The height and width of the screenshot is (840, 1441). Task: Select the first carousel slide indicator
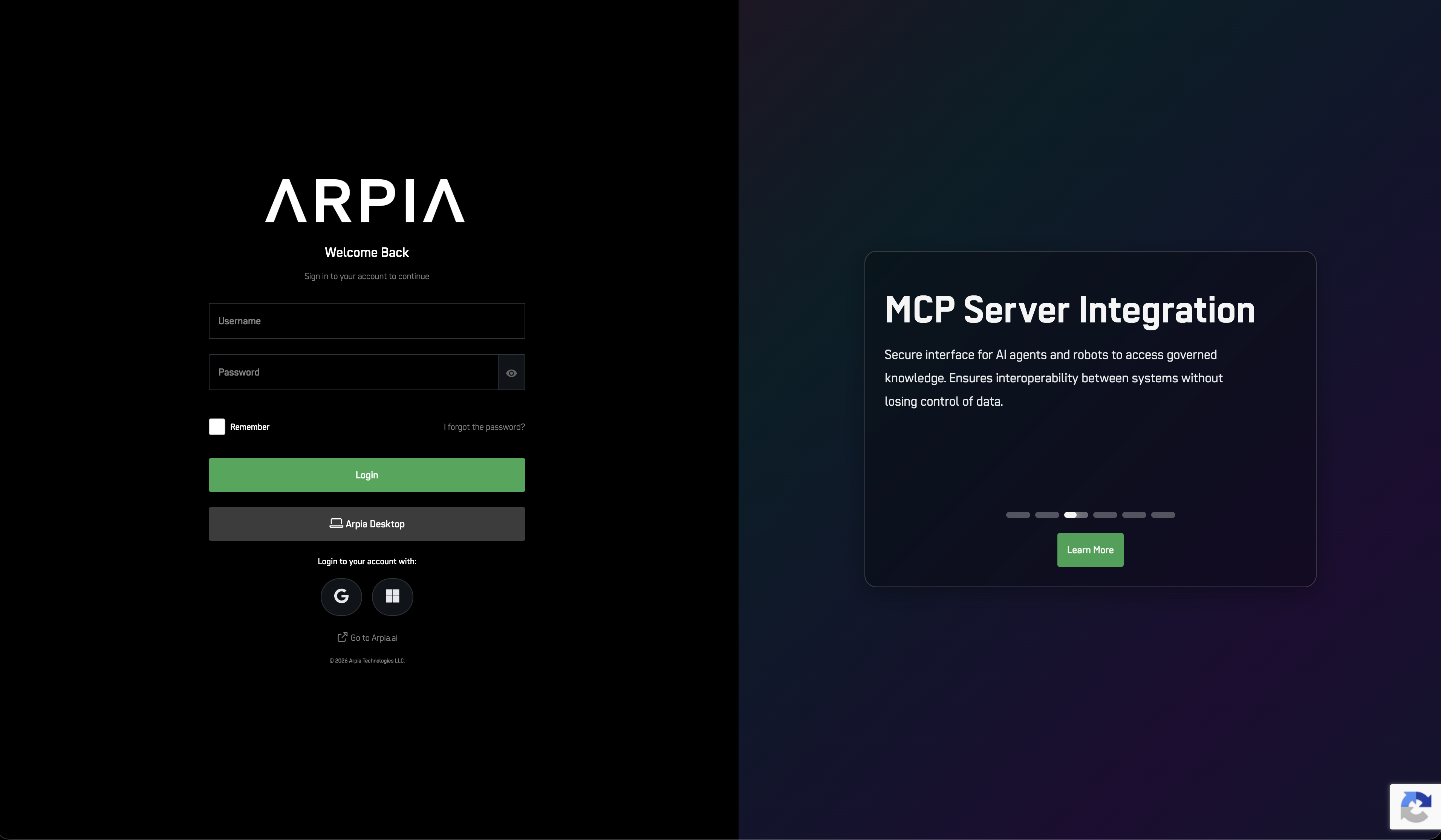[x=1018, y=515]
